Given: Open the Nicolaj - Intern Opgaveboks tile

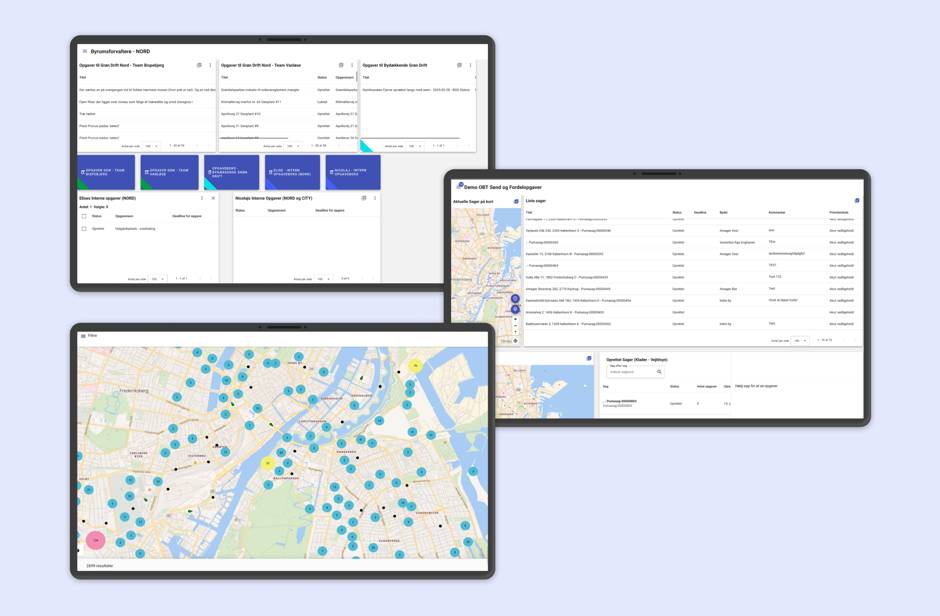Looking at the screenshot, I should (x=352, y=172).
